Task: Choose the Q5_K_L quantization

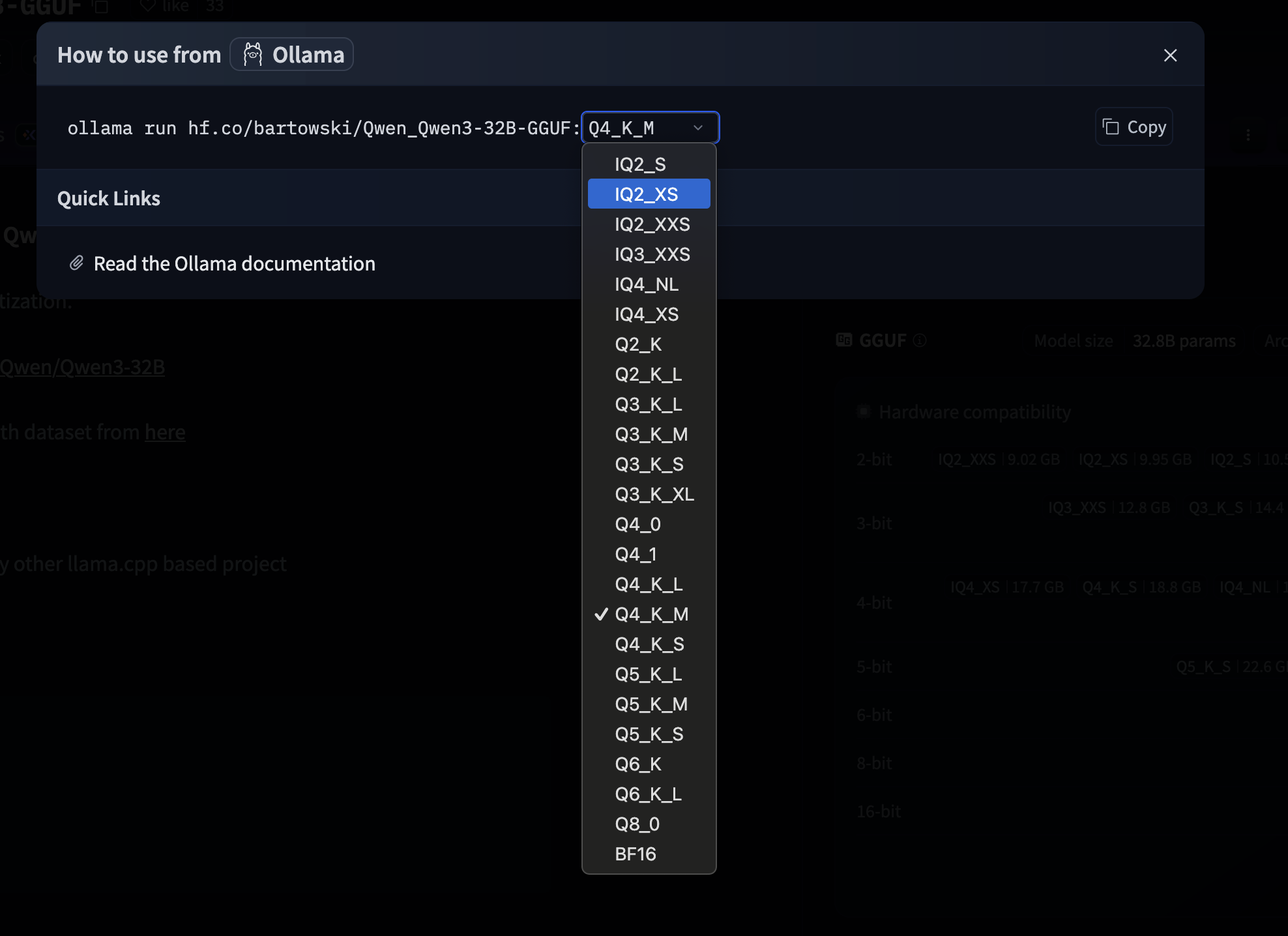Action: [649, 674]
